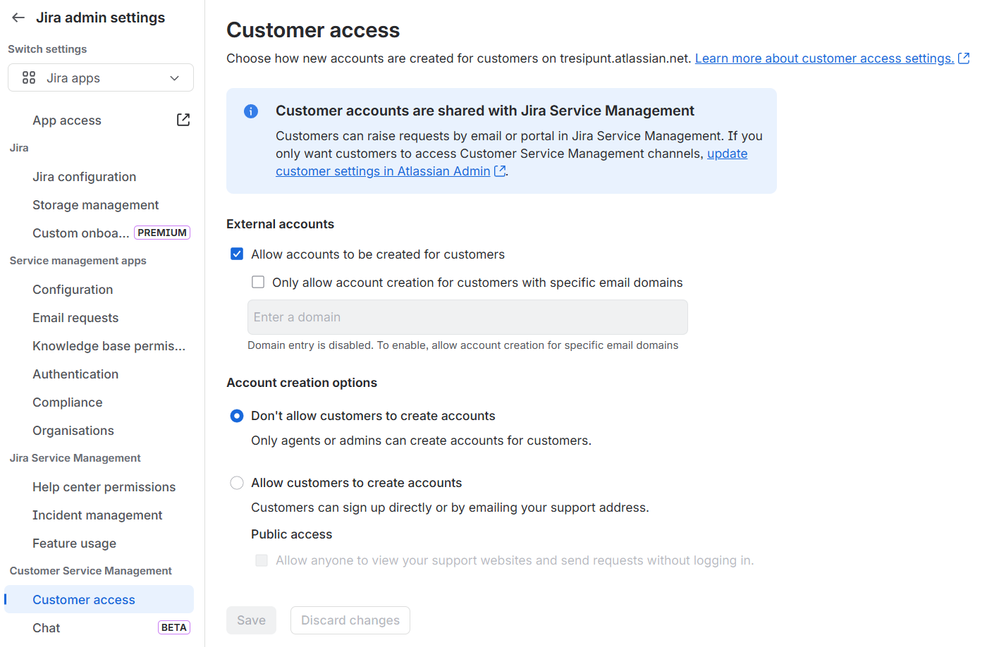Click the External accounts section heading

click(x=280, y=224)
